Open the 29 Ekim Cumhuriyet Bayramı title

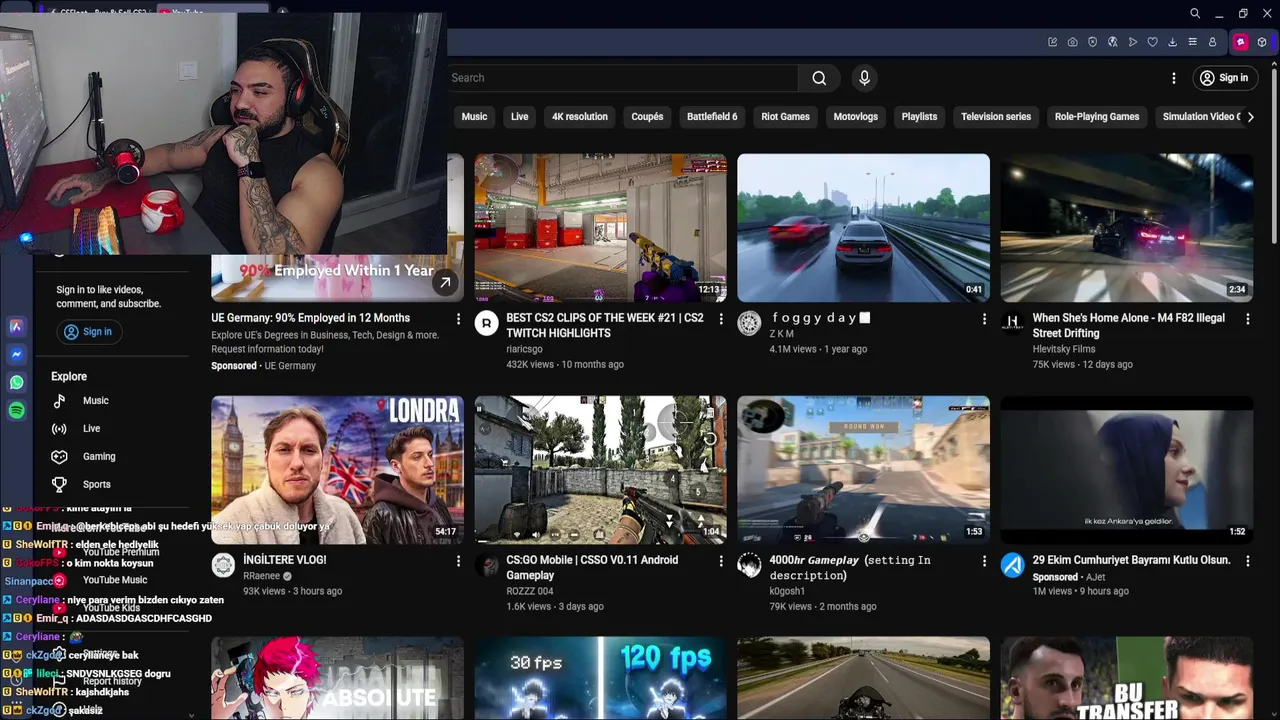click(1132, 560)
